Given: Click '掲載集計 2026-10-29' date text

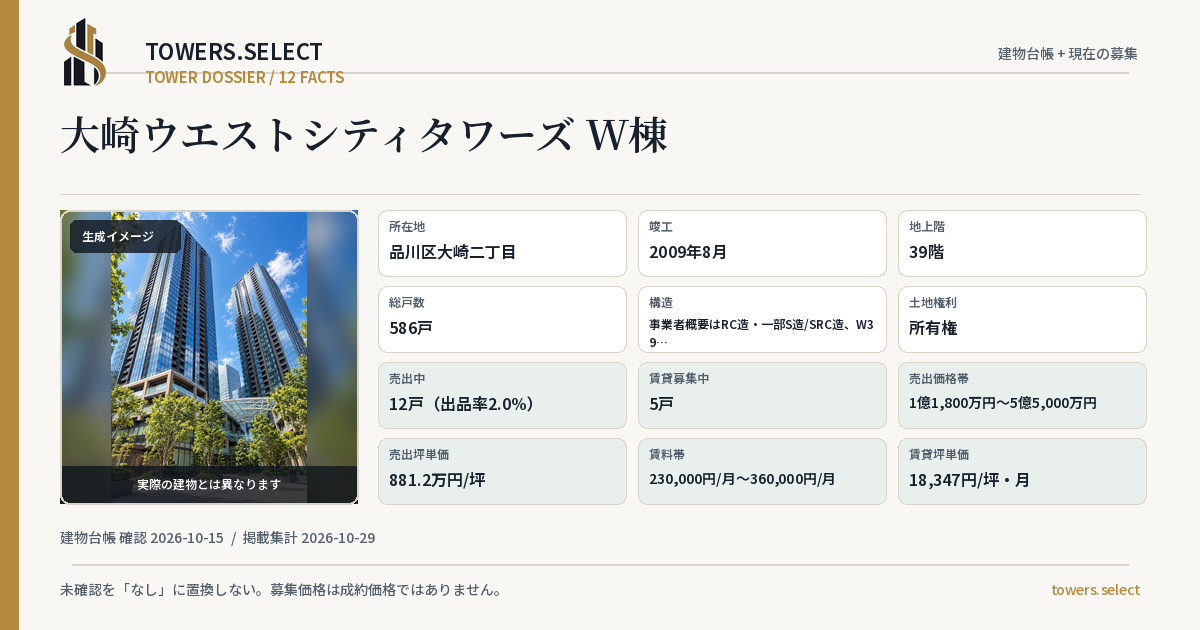Looking at the screenshot, I should 309,538.
